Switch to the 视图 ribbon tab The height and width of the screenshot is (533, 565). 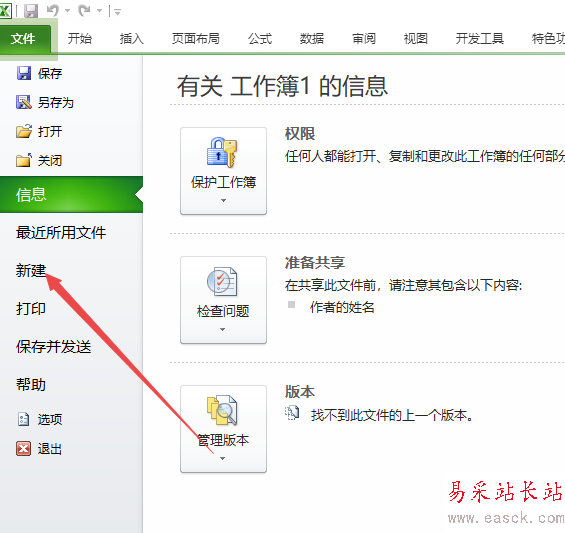[x=416, y=38]
